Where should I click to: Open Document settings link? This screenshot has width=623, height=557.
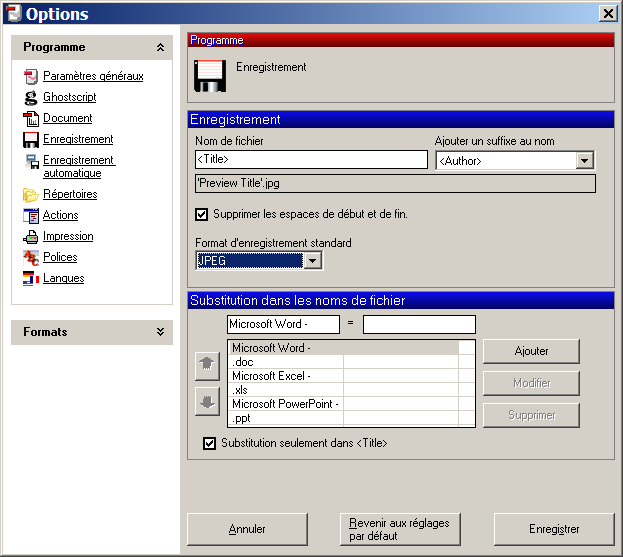68,118
